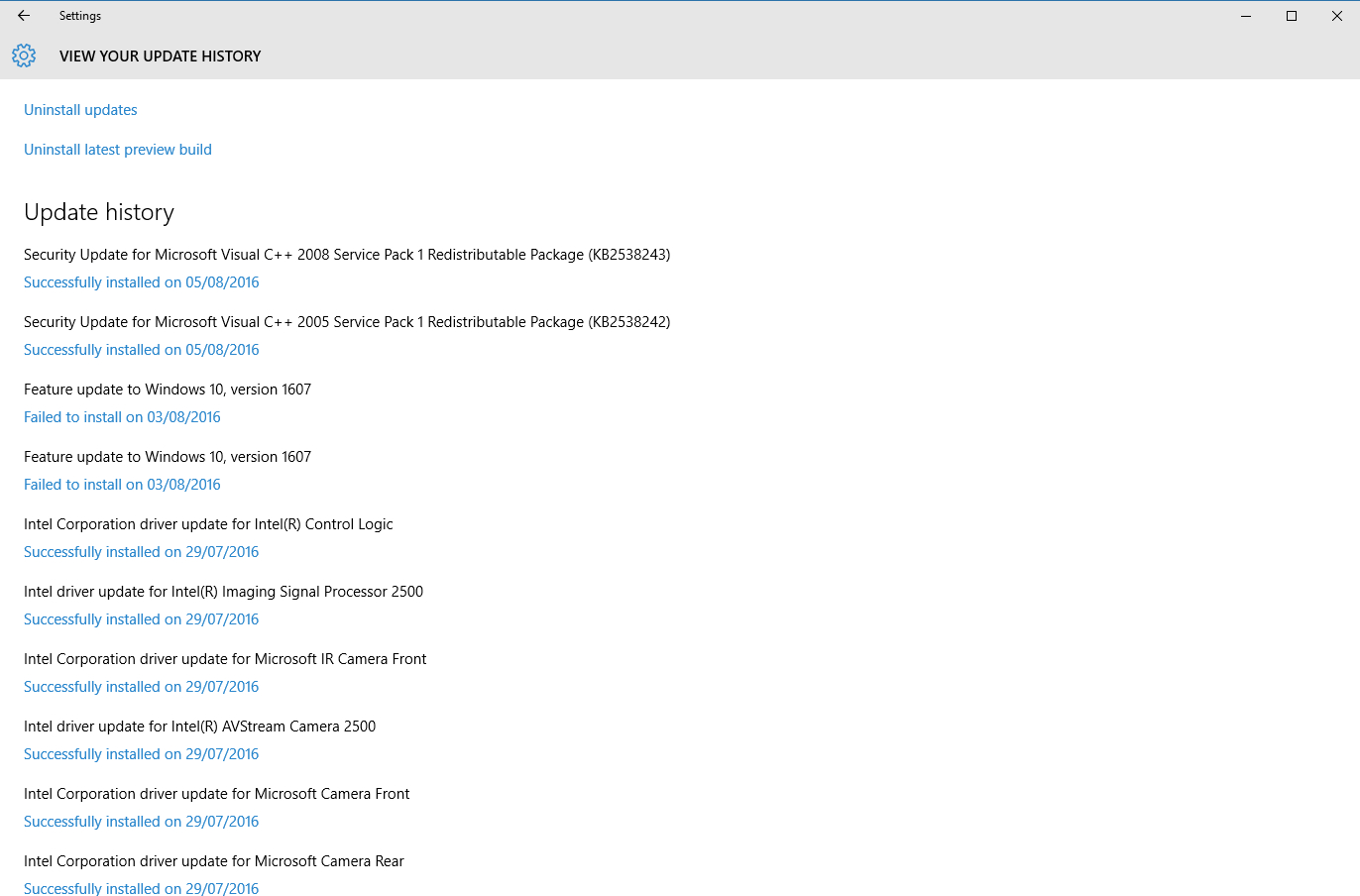
Task: Select 'Intel(R) Control Logic' driver update title
Action: point(208,524)
